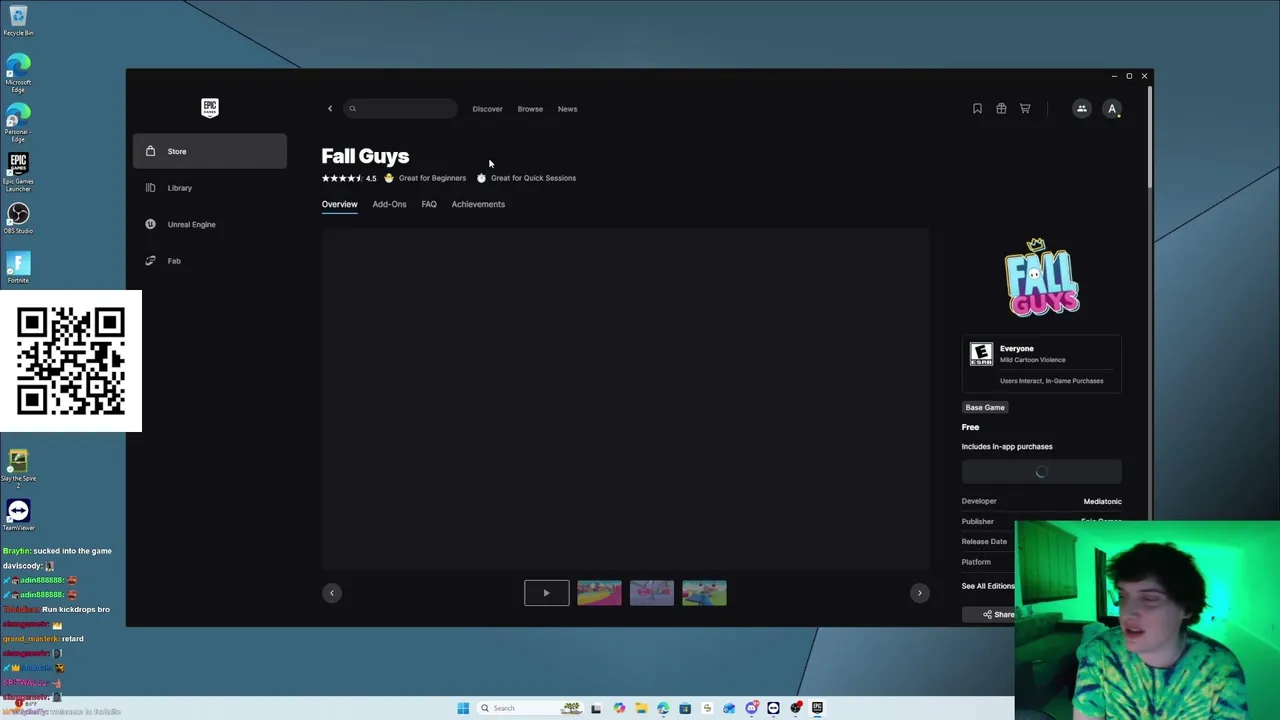Open the gift redeem icon
Image resolution: width=1280 pixels, height=720 pixels.
click(1001, 109)
